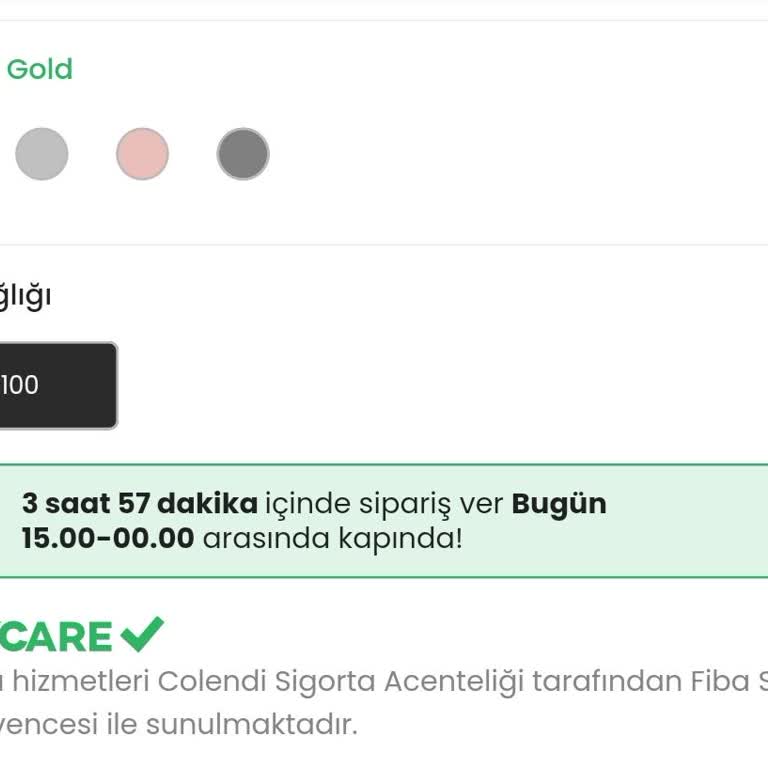768x768 pixels.
Task: Click the word "dakika" in the delivery countdown
Action: coord(207,503)
